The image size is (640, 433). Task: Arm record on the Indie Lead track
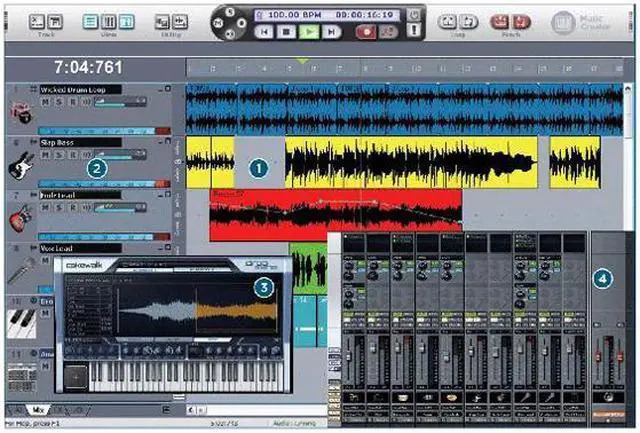[71, 208]
